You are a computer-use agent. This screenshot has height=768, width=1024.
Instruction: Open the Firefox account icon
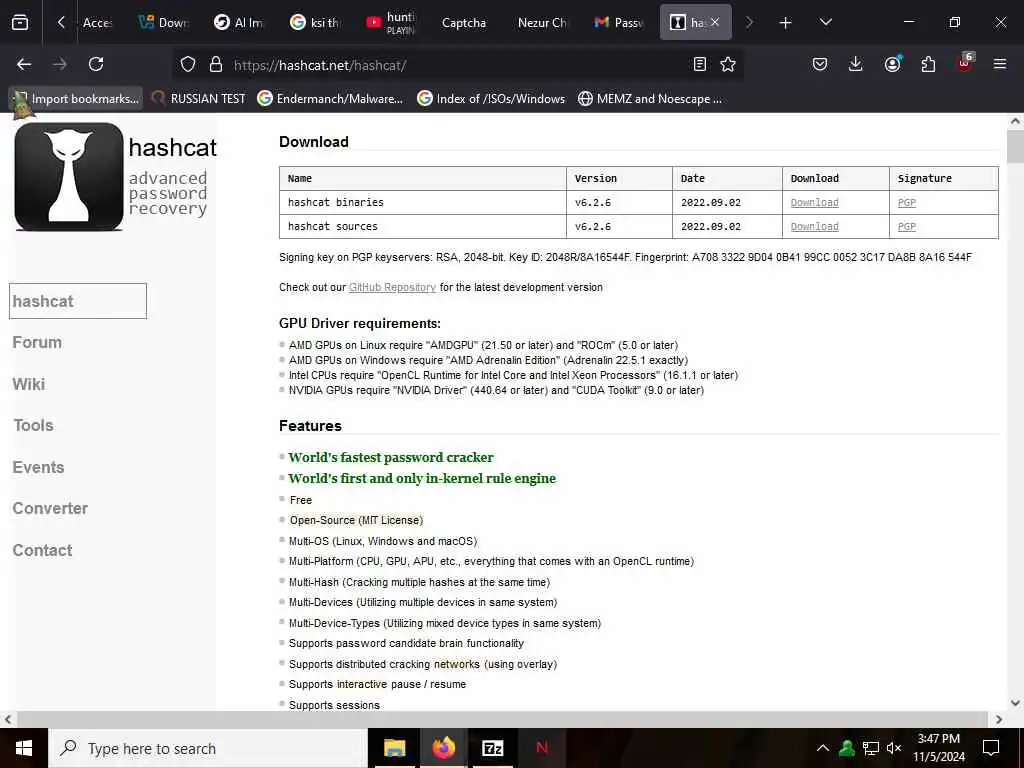(x=892, y=64)
